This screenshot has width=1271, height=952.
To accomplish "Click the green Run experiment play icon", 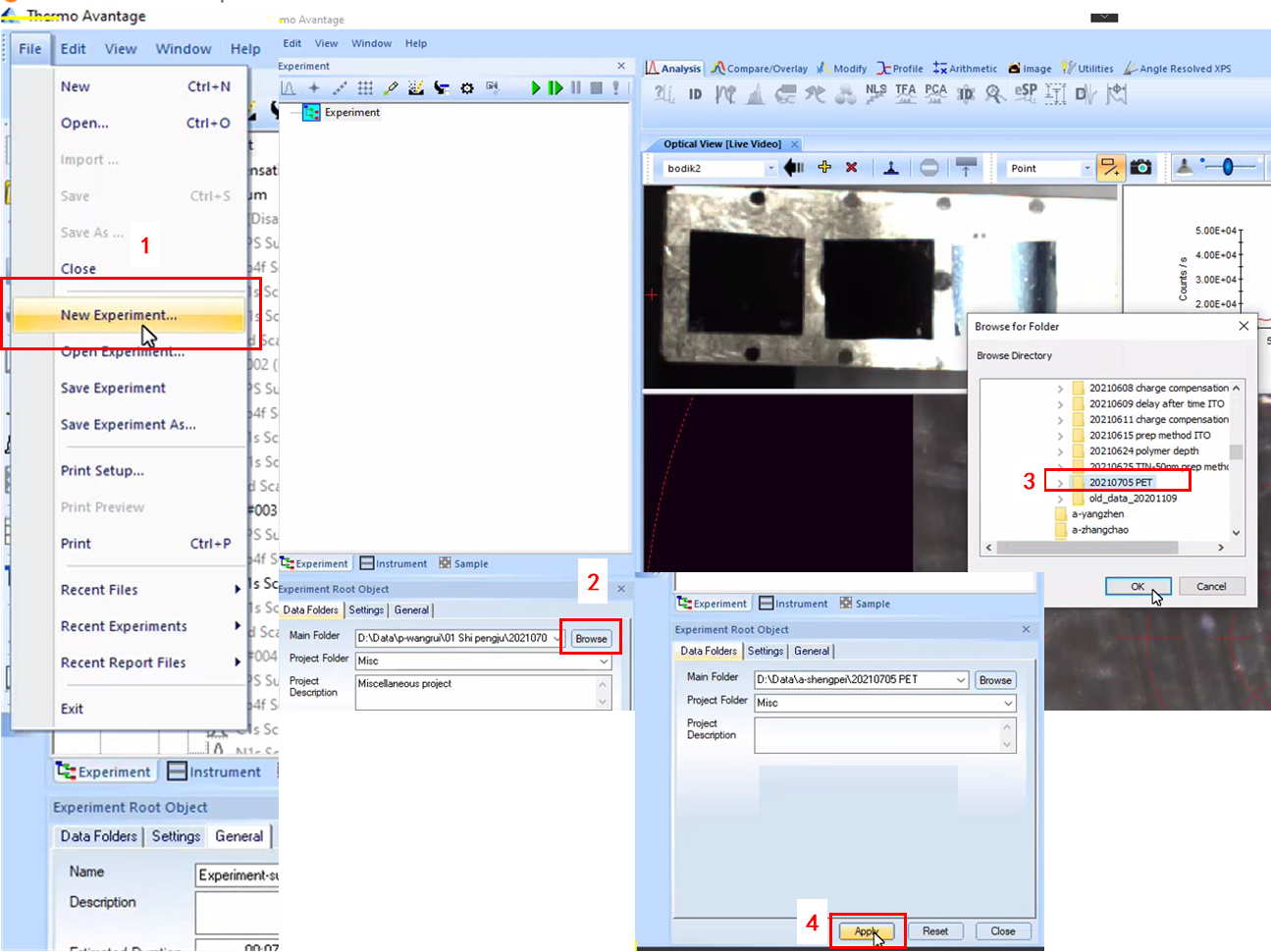I will click(x=536, y=88).
